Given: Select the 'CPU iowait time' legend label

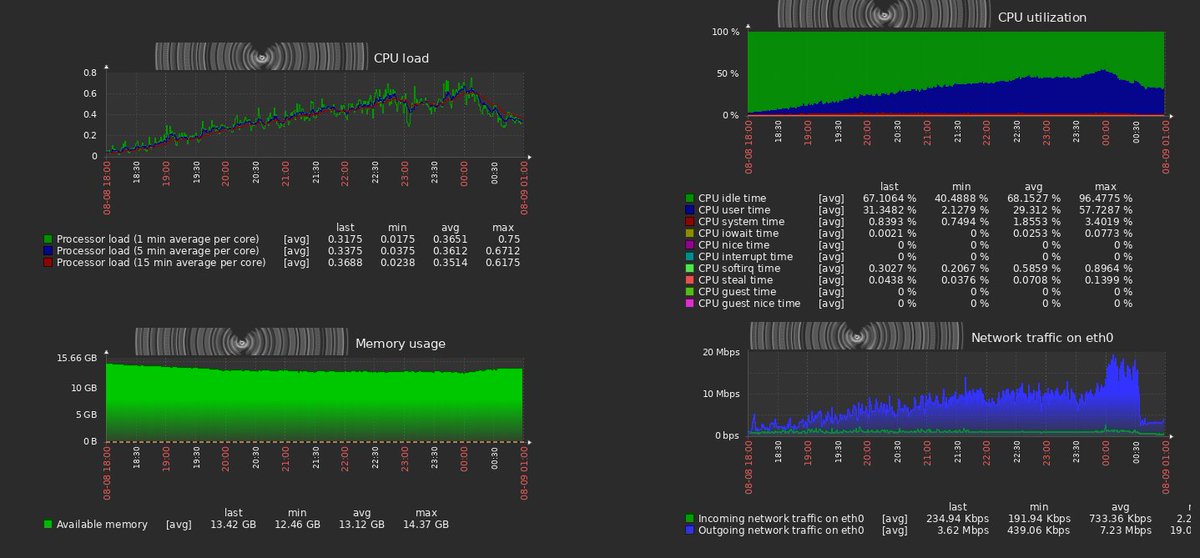Looking at the screenshot, I should (740, 233).
